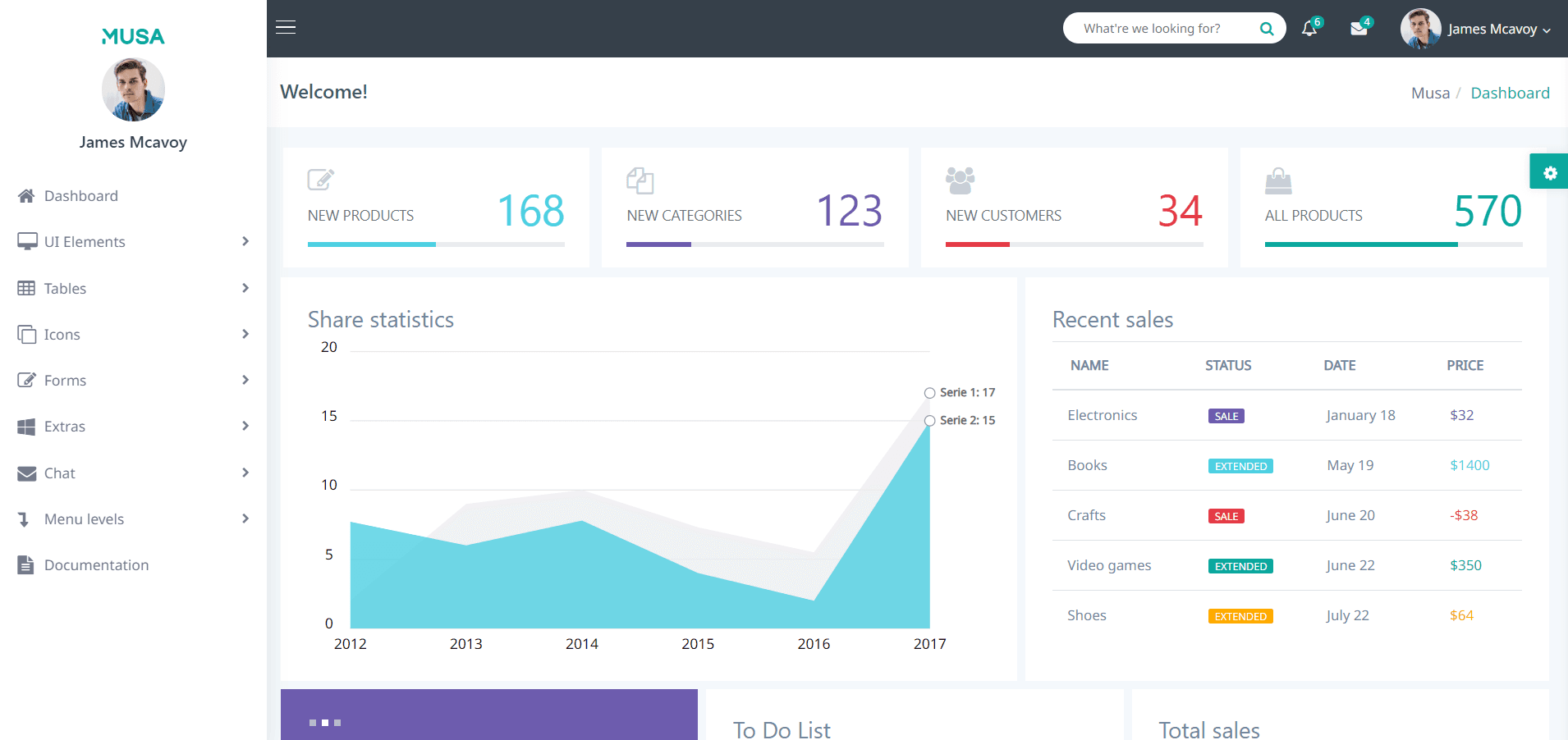Click the New Customers group icon

click(x=960, y=180)
